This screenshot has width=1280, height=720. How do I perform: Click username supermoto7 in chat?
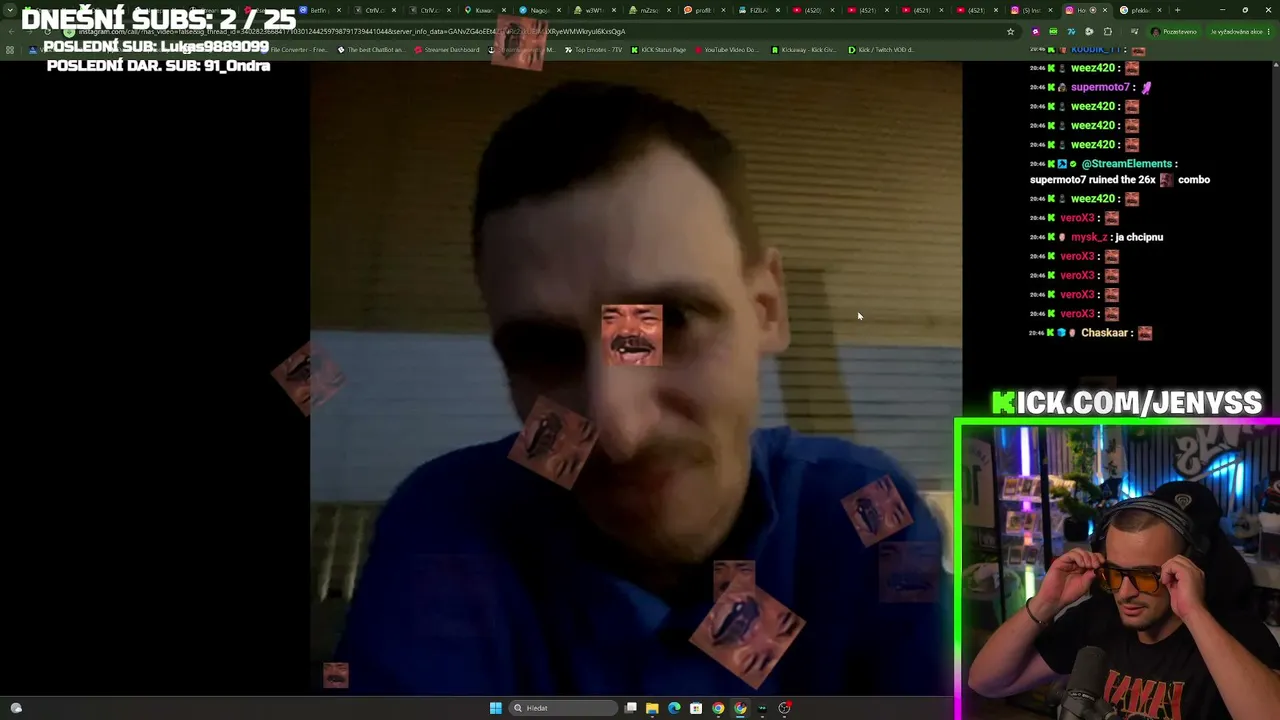pyautogui.click(x=1100, y=87)
